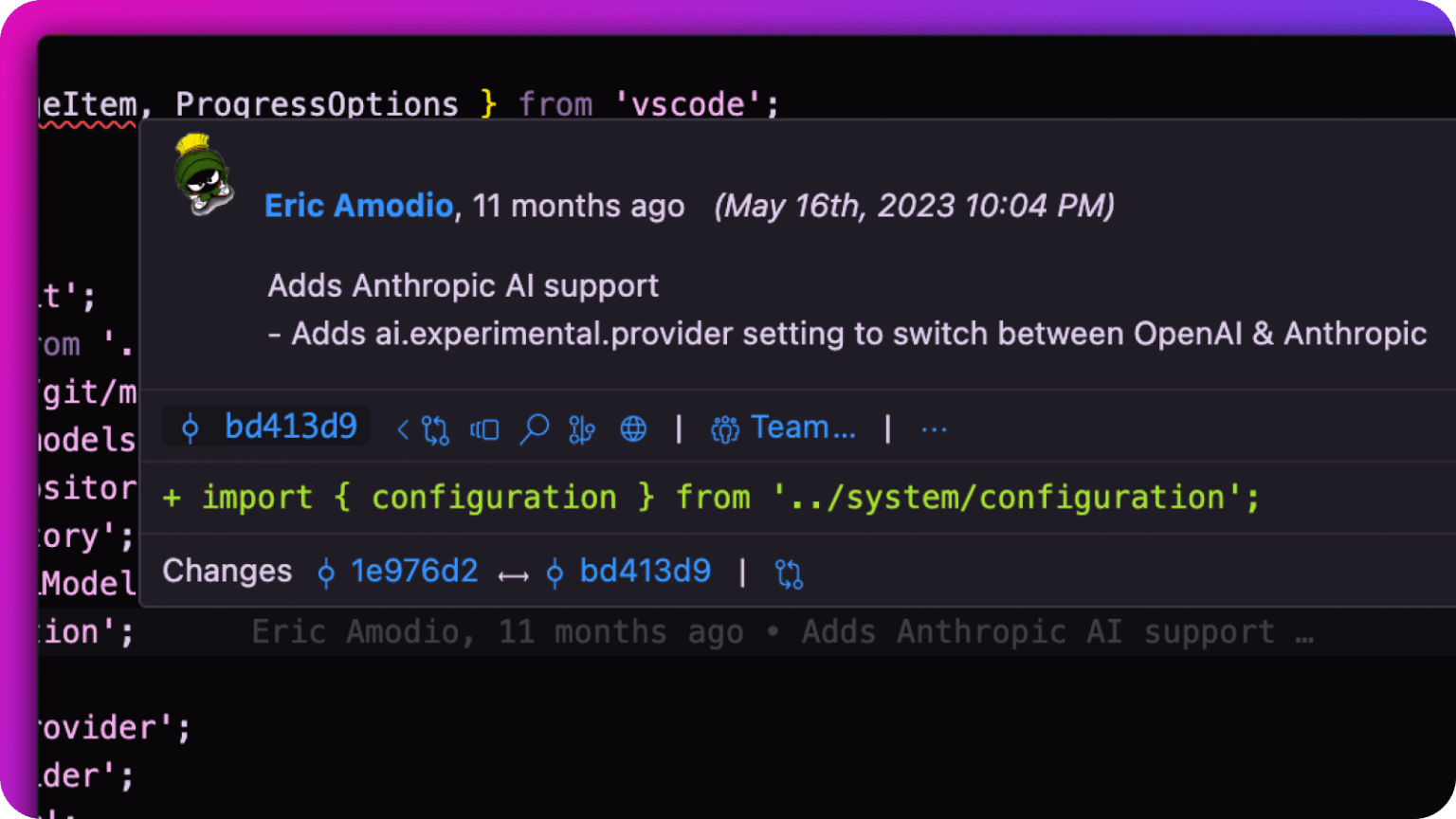This screenshot has width=1456, height=819.
Task: Click the author avatar image in hover
Action: pos(203,175)
